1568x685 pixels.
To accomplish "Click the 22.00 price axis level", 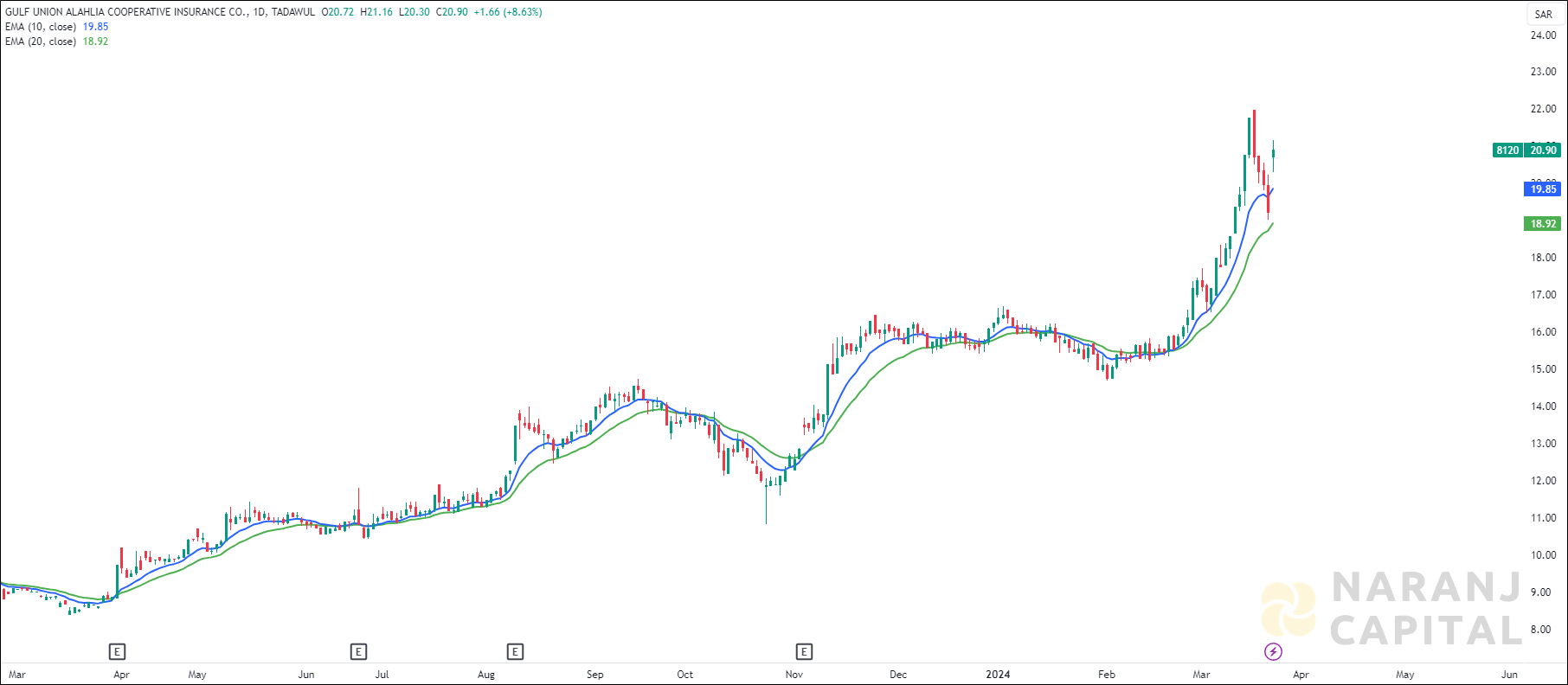I will pos(1543,109).
